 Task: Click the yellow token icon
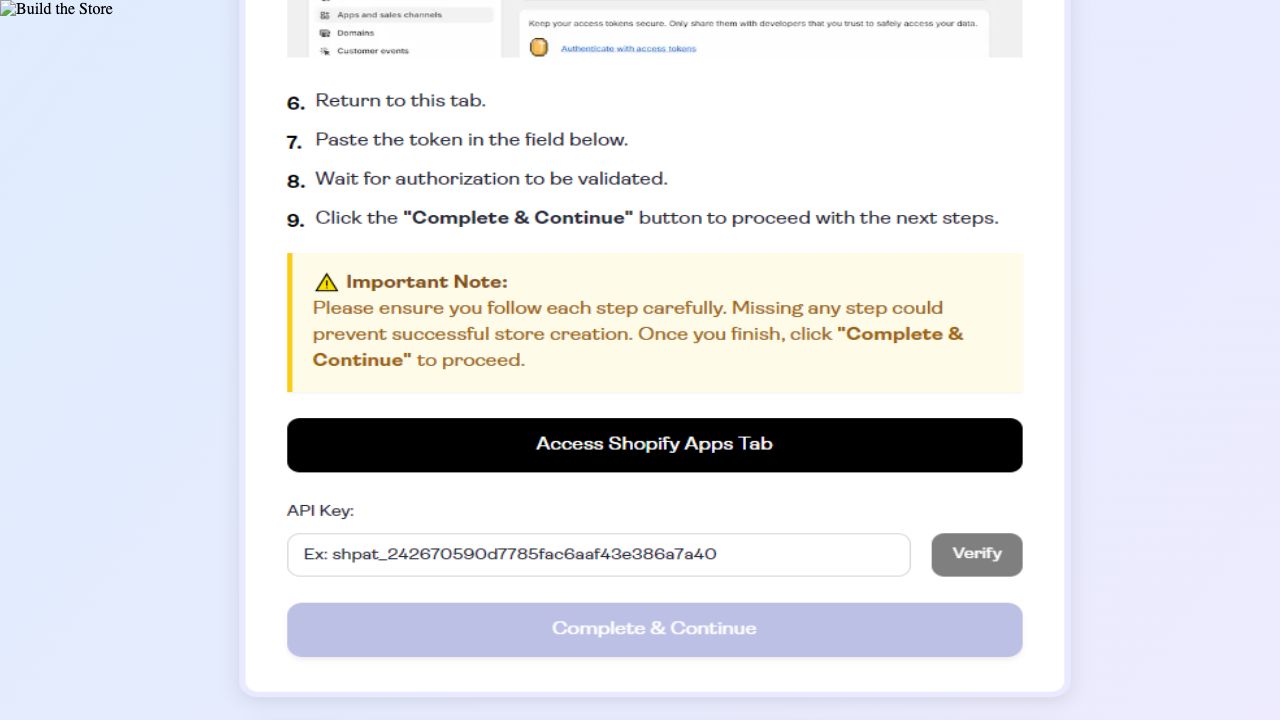[x=539, y=47]
